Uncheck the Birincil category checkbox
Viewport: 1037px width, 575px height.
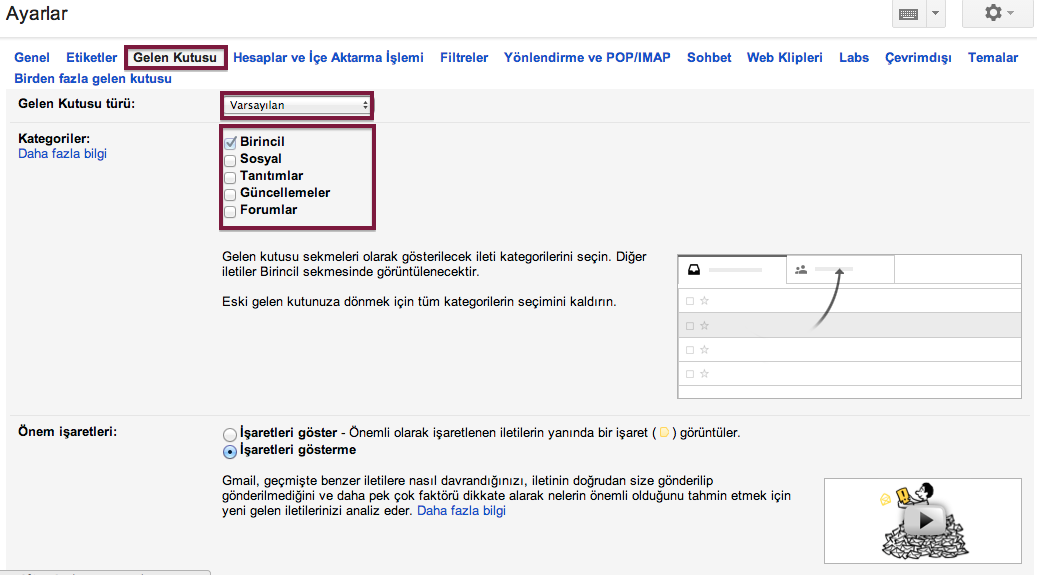(230, 142)
